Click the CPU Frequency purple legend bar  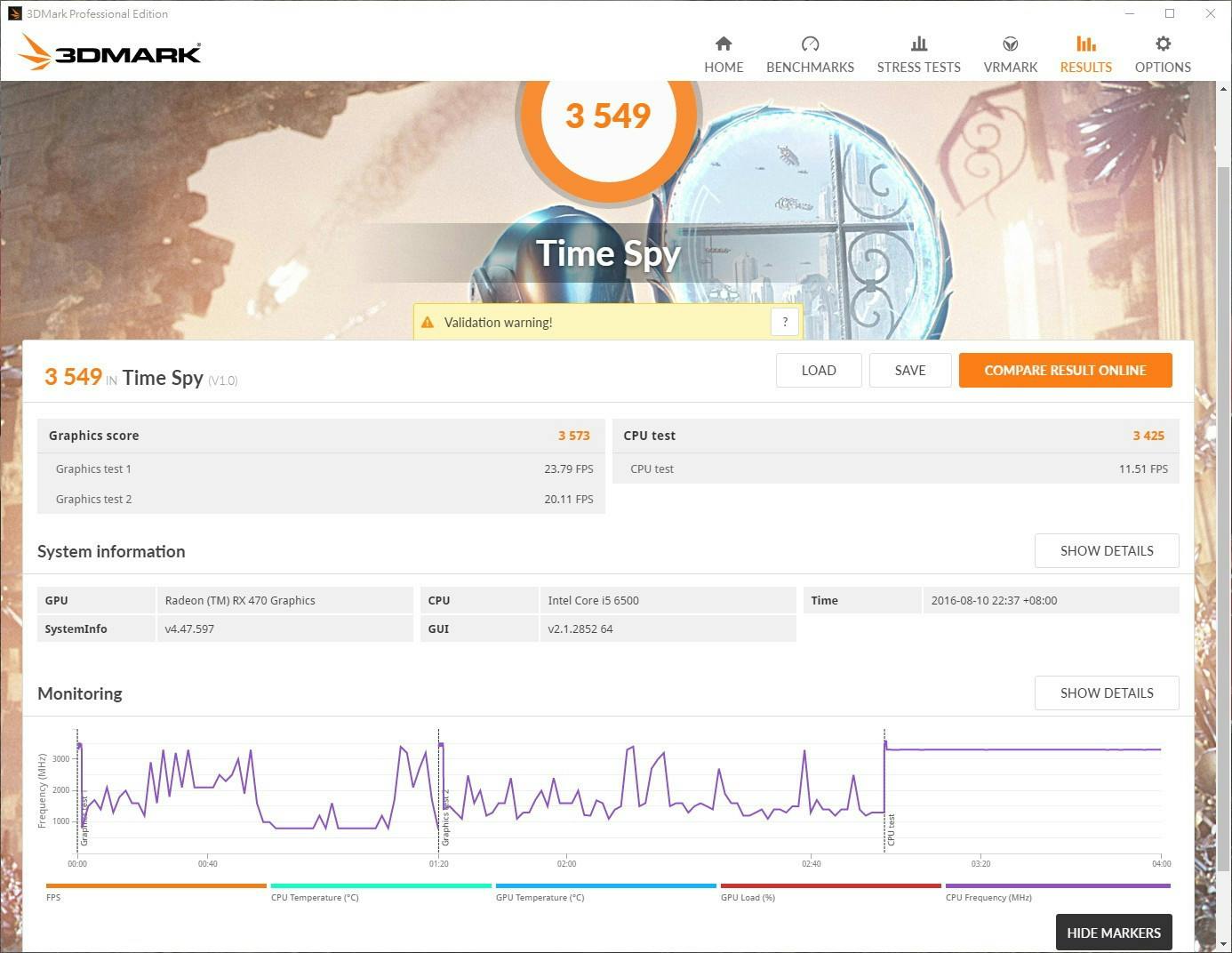coord(1057,886)
